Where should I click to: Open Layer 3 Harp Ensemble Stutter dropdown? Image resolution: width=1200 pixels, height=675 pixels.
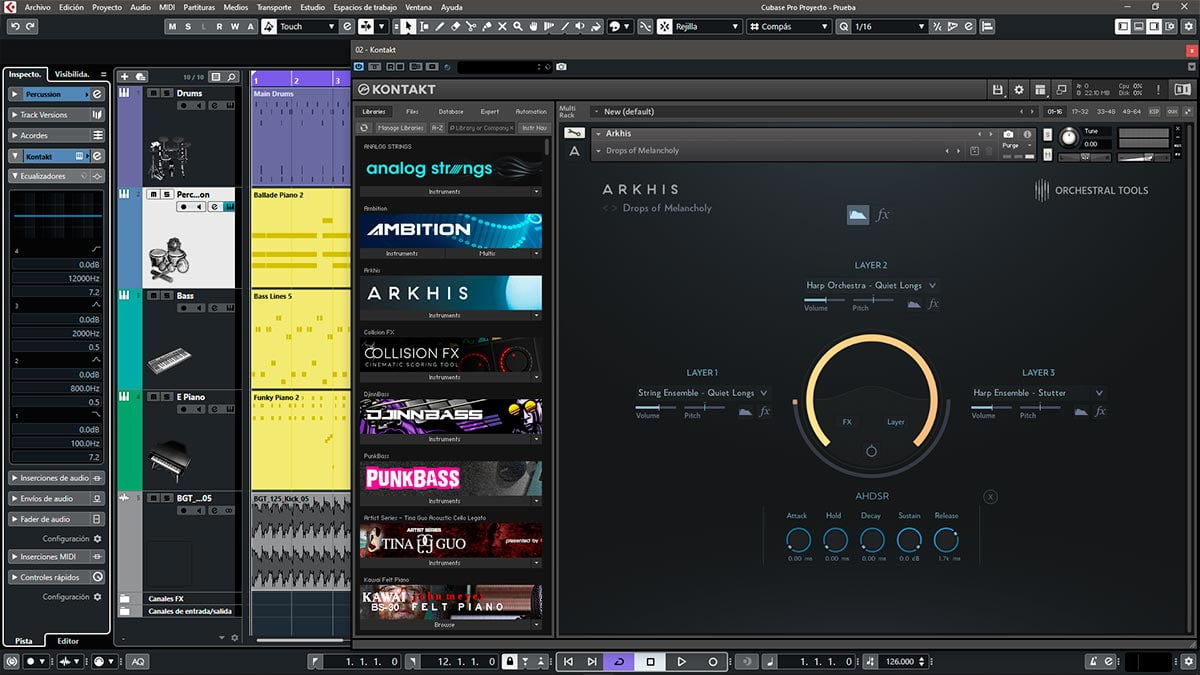(x=1038, y=393)
